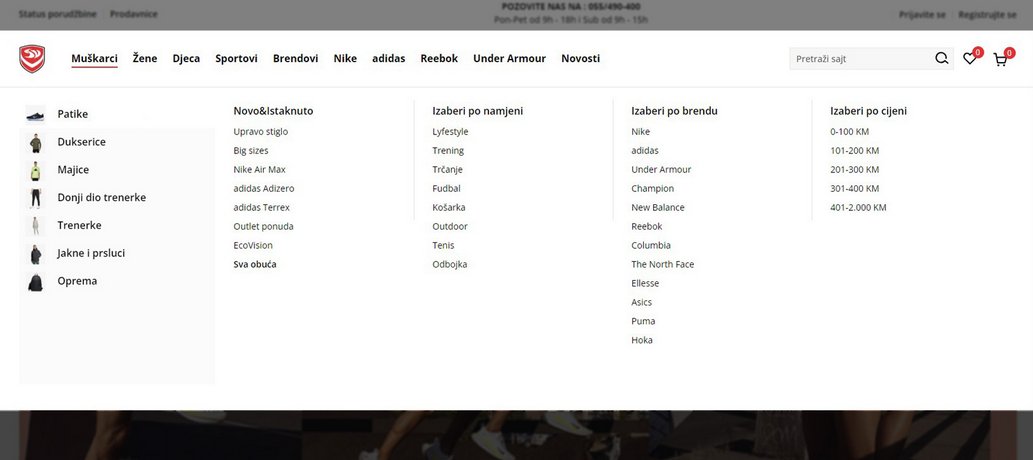Open the adidas Terrex link

[262, 208]
